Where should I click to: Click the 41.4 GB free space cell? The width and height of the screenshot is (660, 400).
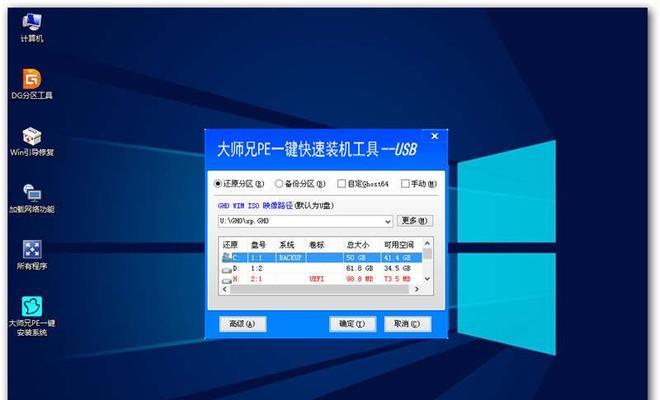pyautogui.click(x=397, y=257)
